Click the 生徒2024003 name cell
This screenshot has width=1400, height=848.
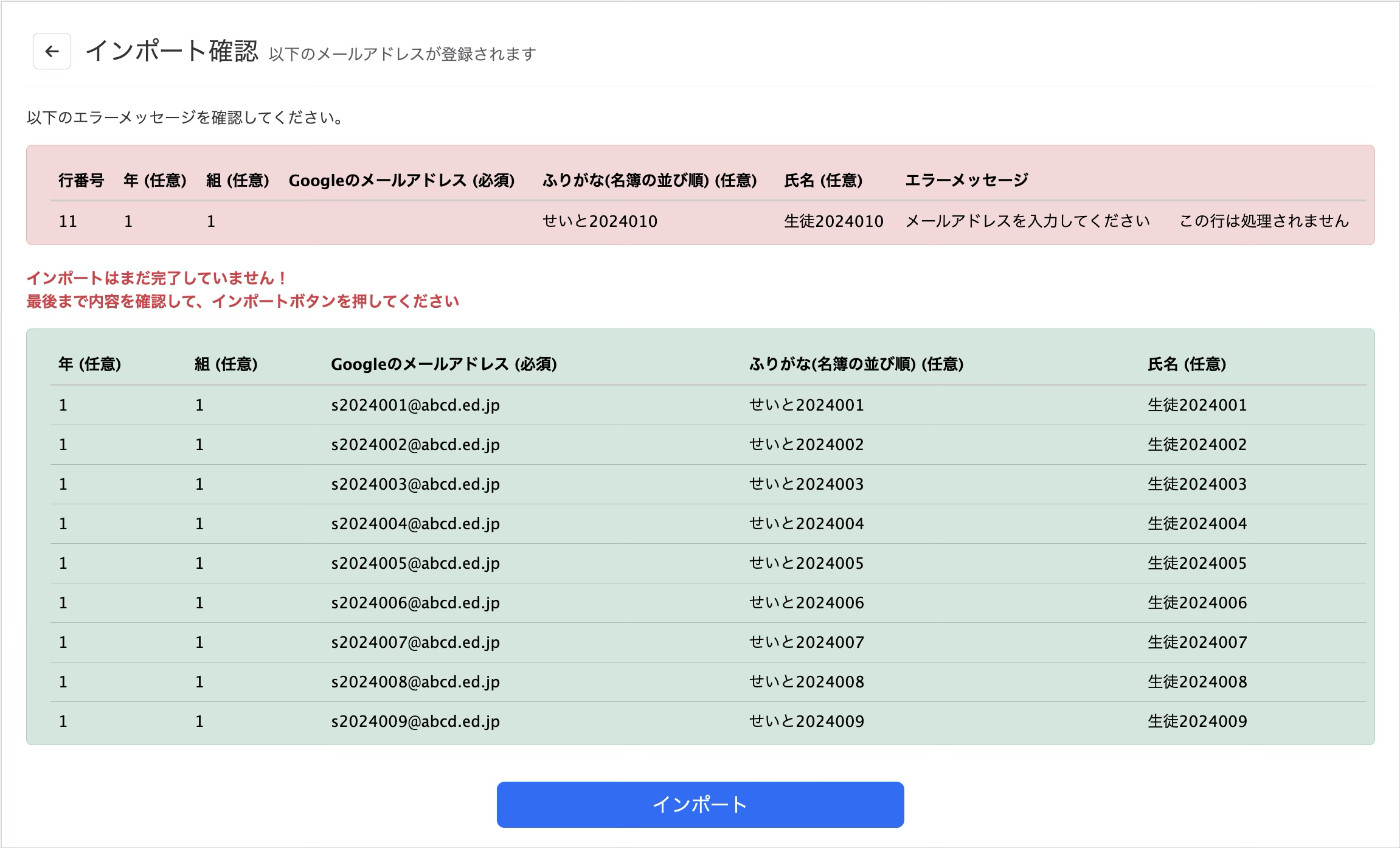[1197, 484]
